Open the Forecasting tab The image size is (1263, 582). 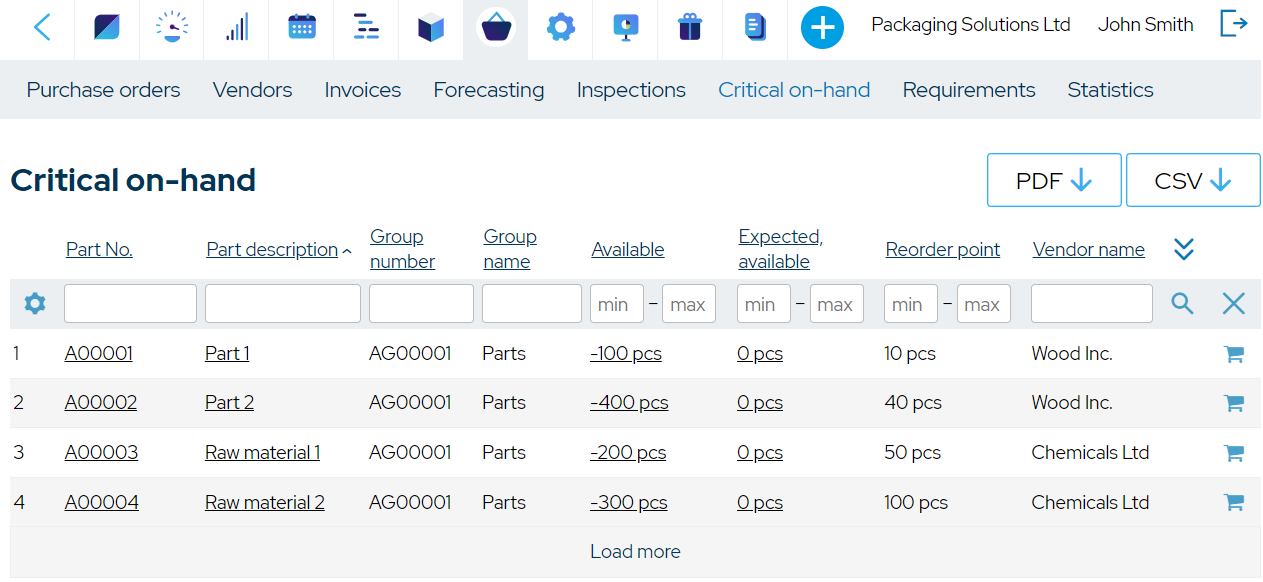point(489,89)
